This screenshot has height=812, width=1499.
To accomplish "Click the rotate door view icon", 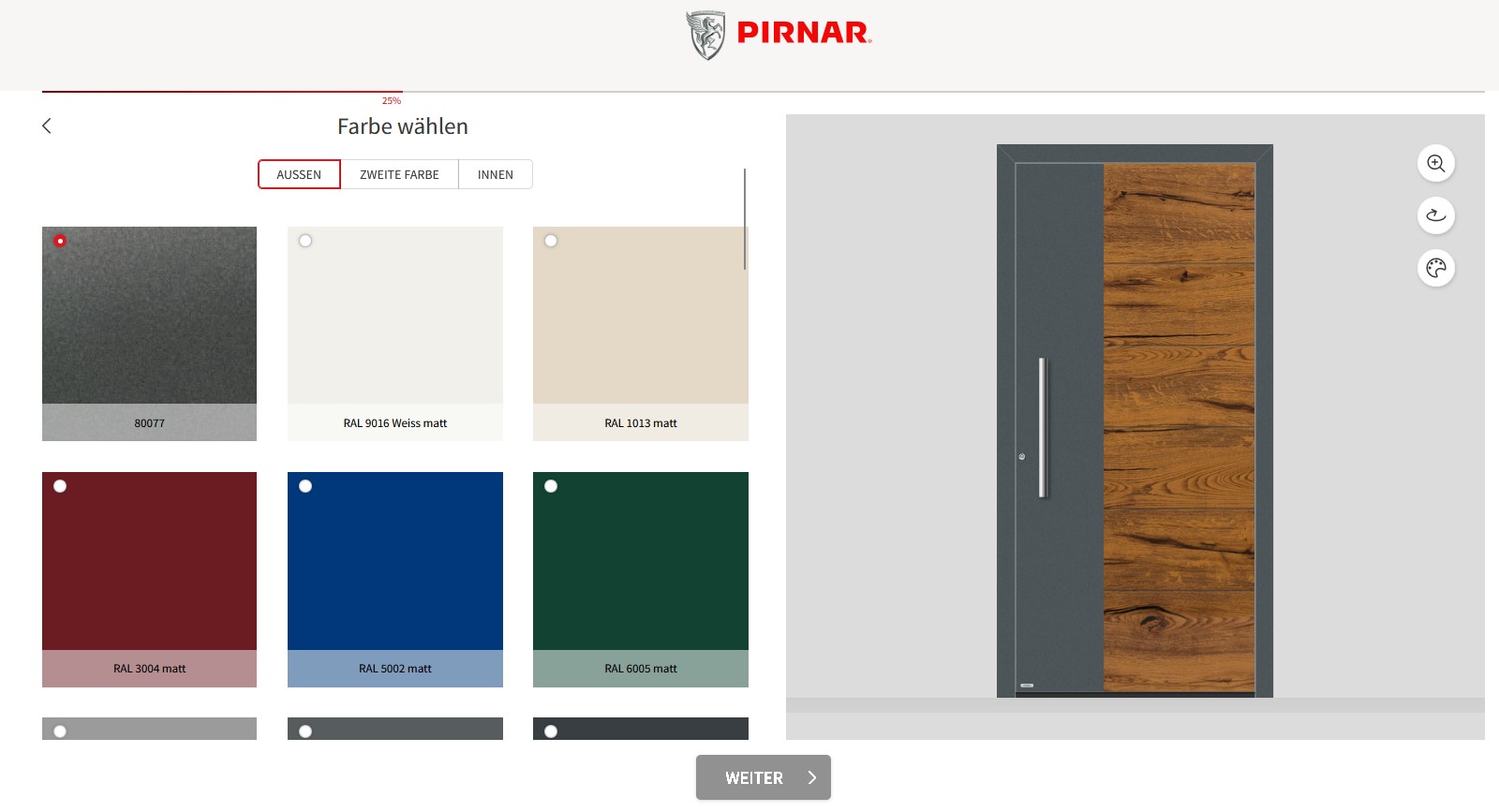I will point(1435,215).
